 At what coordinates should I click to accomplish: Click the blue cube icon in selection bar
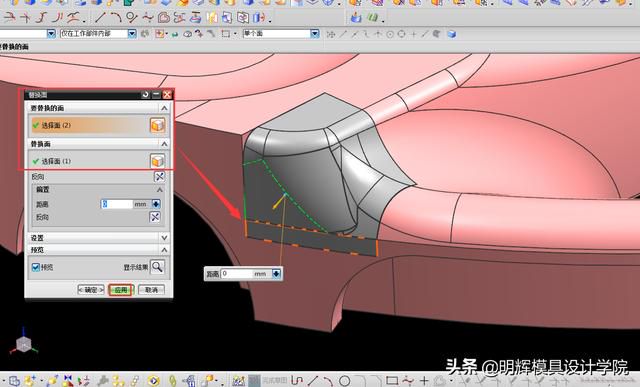click(x=451, y=34)
